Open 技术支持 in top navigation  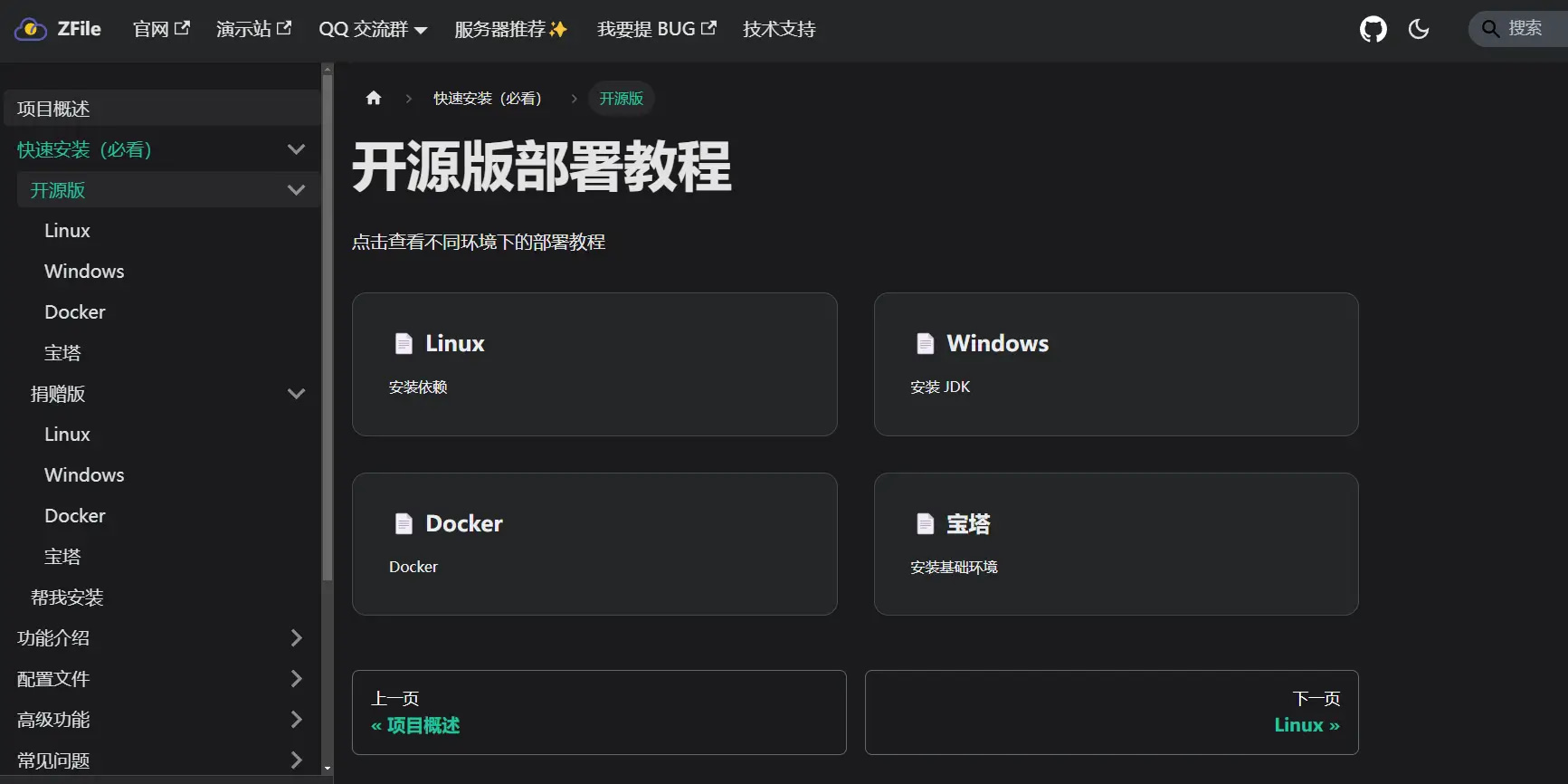click(x=778, y=29)
